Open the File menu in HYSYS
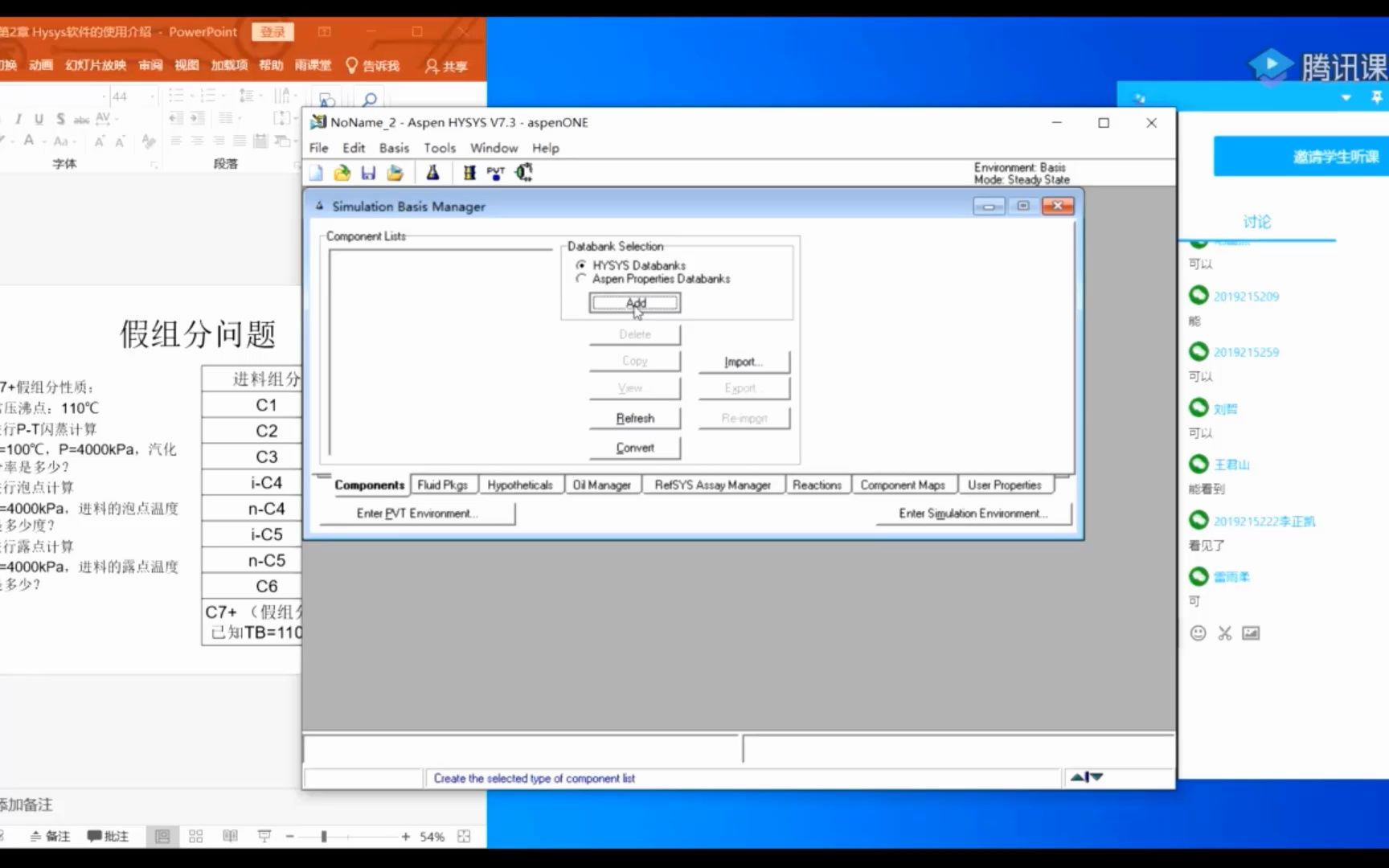 [x=318, y=148]
